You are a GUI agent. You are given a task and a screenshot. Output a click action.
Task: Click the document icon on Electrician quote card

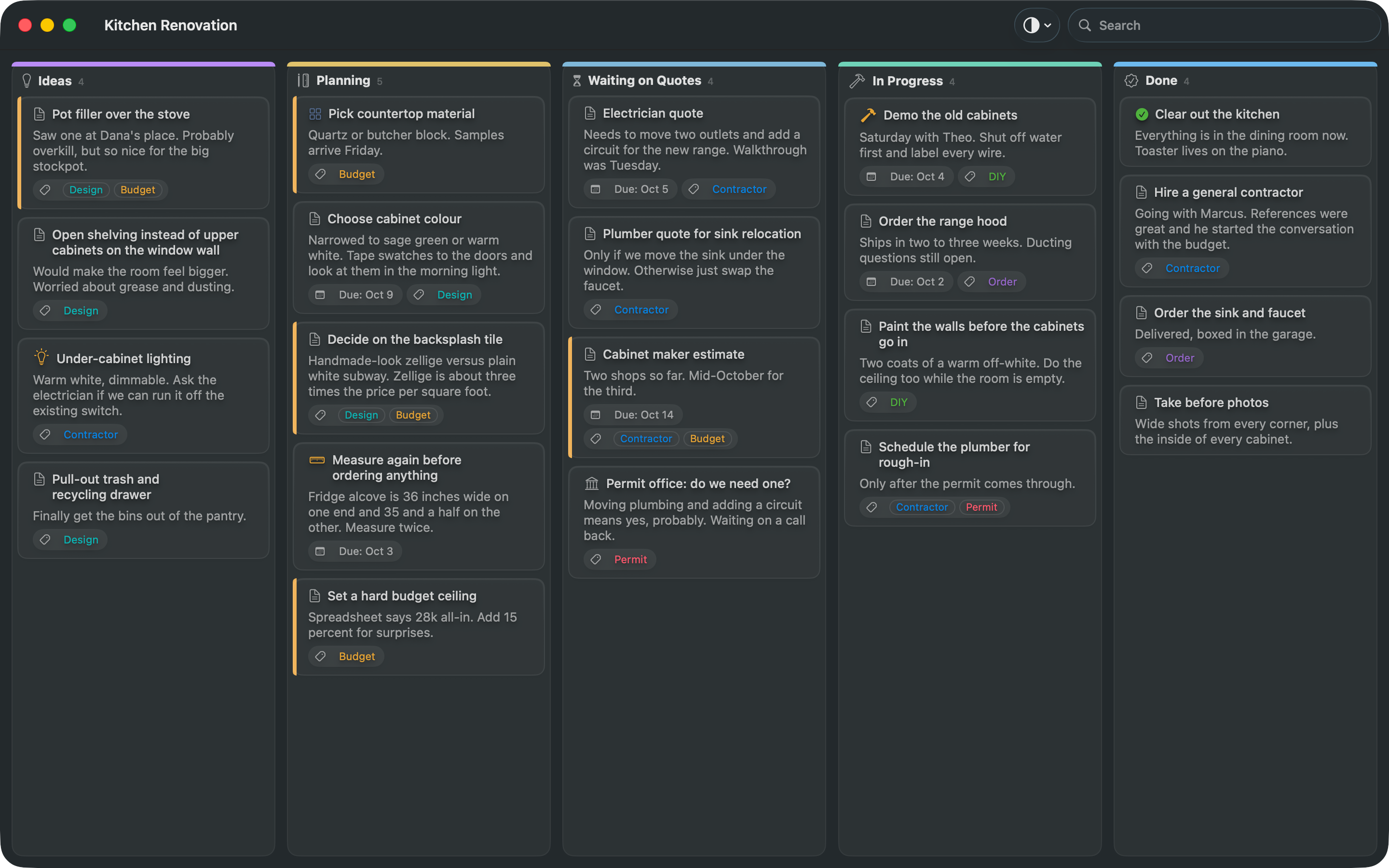point(590,113)
